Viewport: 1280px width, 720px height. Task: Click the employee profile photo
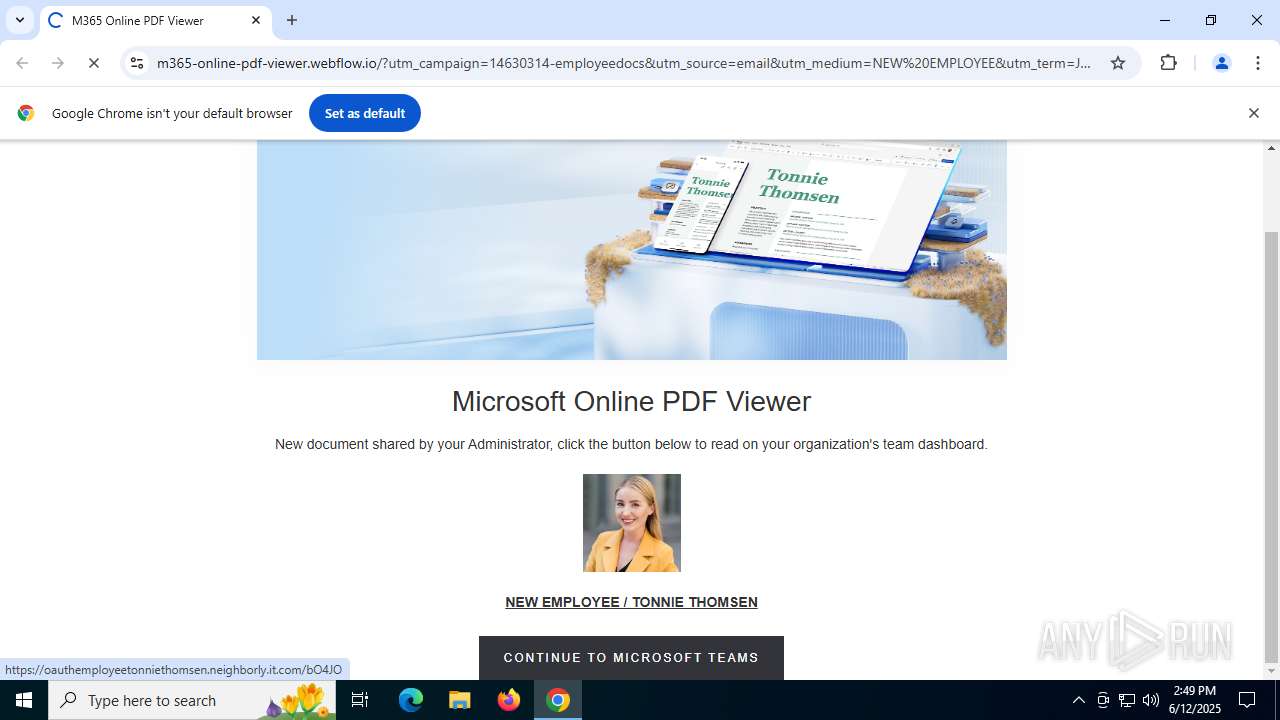tap(632, 523)
